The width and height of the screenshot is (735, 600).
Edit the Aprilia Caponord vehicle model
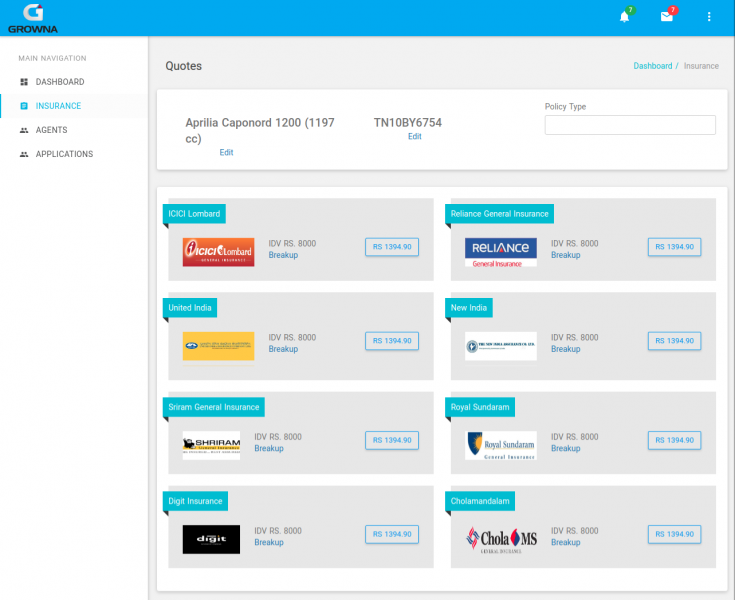(226, 152)
